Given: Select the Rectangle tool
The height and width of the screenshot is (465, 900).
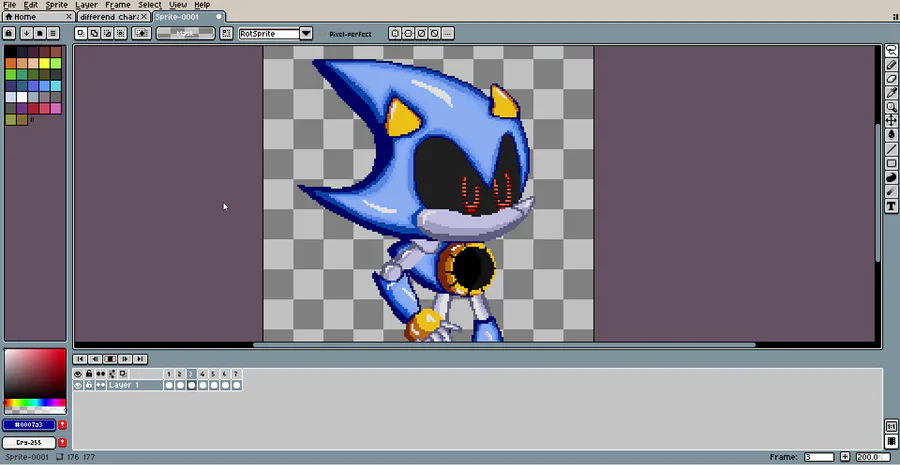Looking at the screenshot, I should (891, 164).
